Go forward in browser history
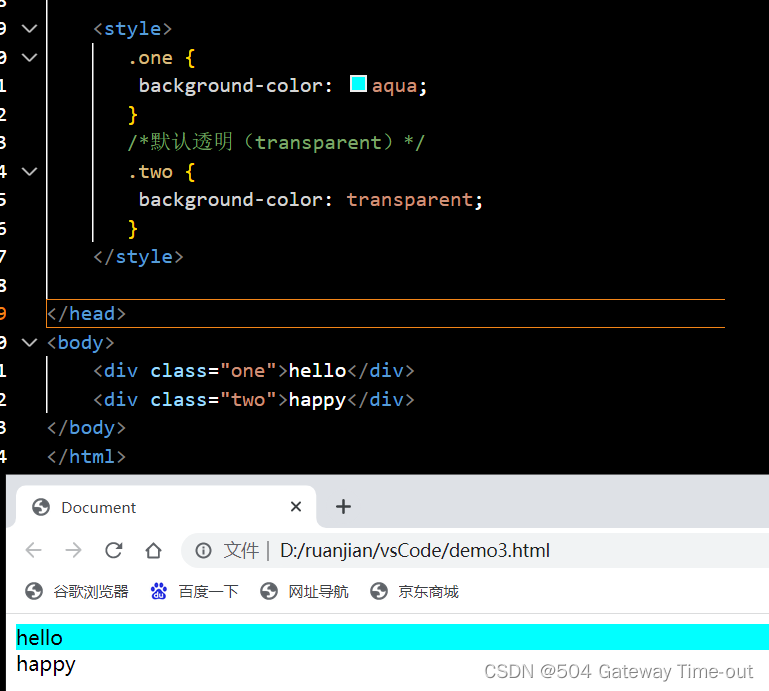The height and width of the screenshot is (691, 769). (74, 550)
